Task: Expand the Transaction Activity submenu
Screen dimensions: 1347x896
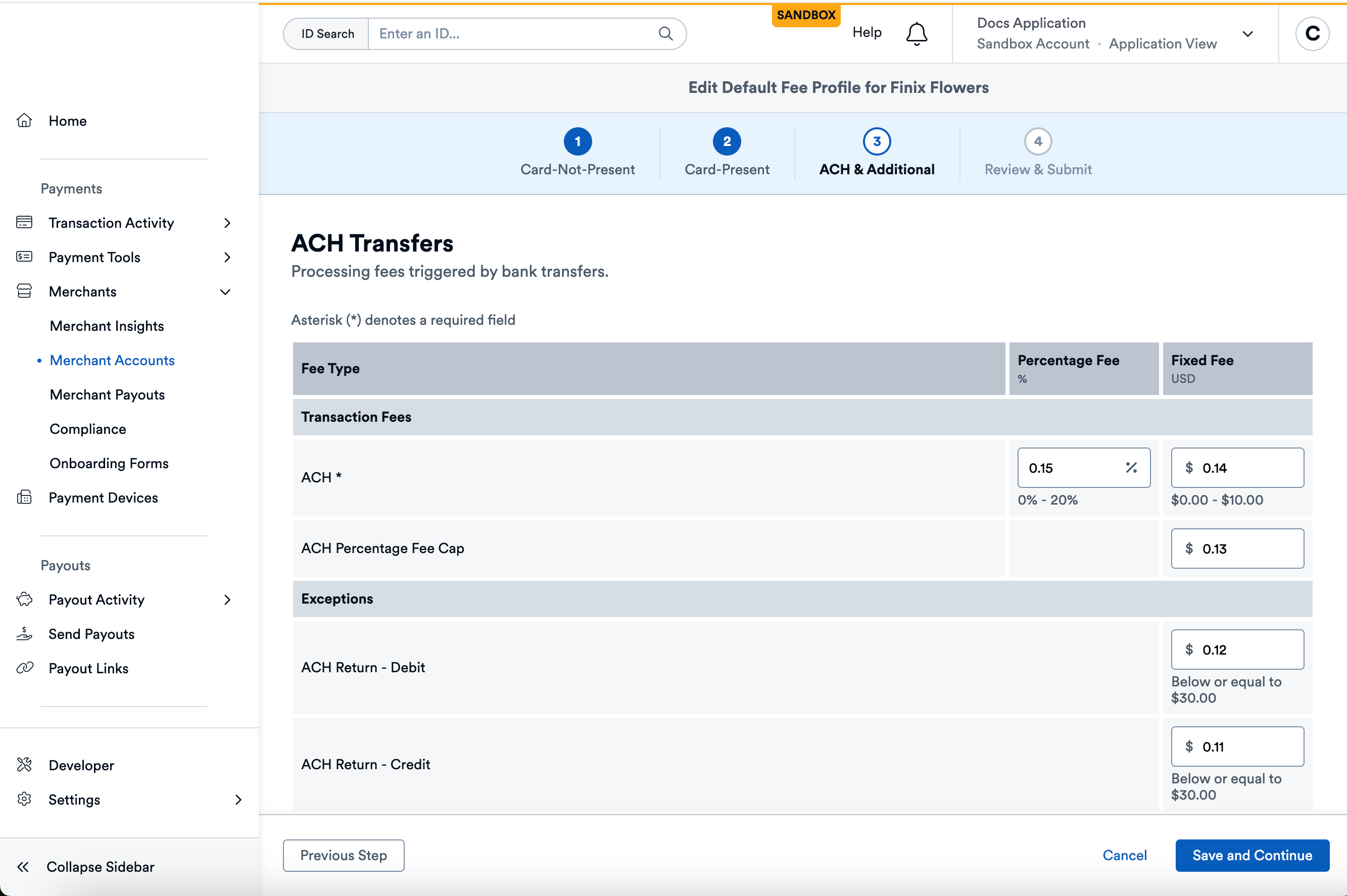Action: [x=227, y=223]
